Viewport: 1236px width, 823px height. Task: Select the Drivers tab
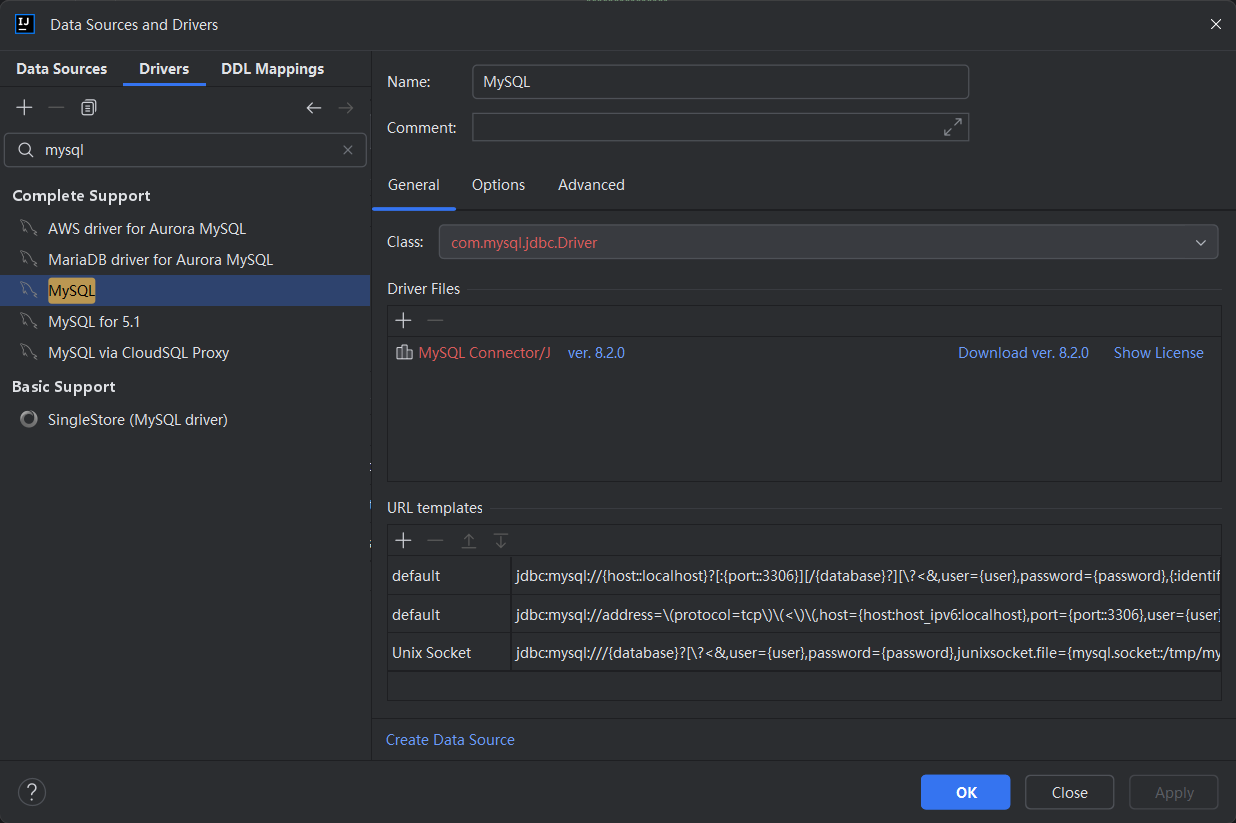pos(164,69)
